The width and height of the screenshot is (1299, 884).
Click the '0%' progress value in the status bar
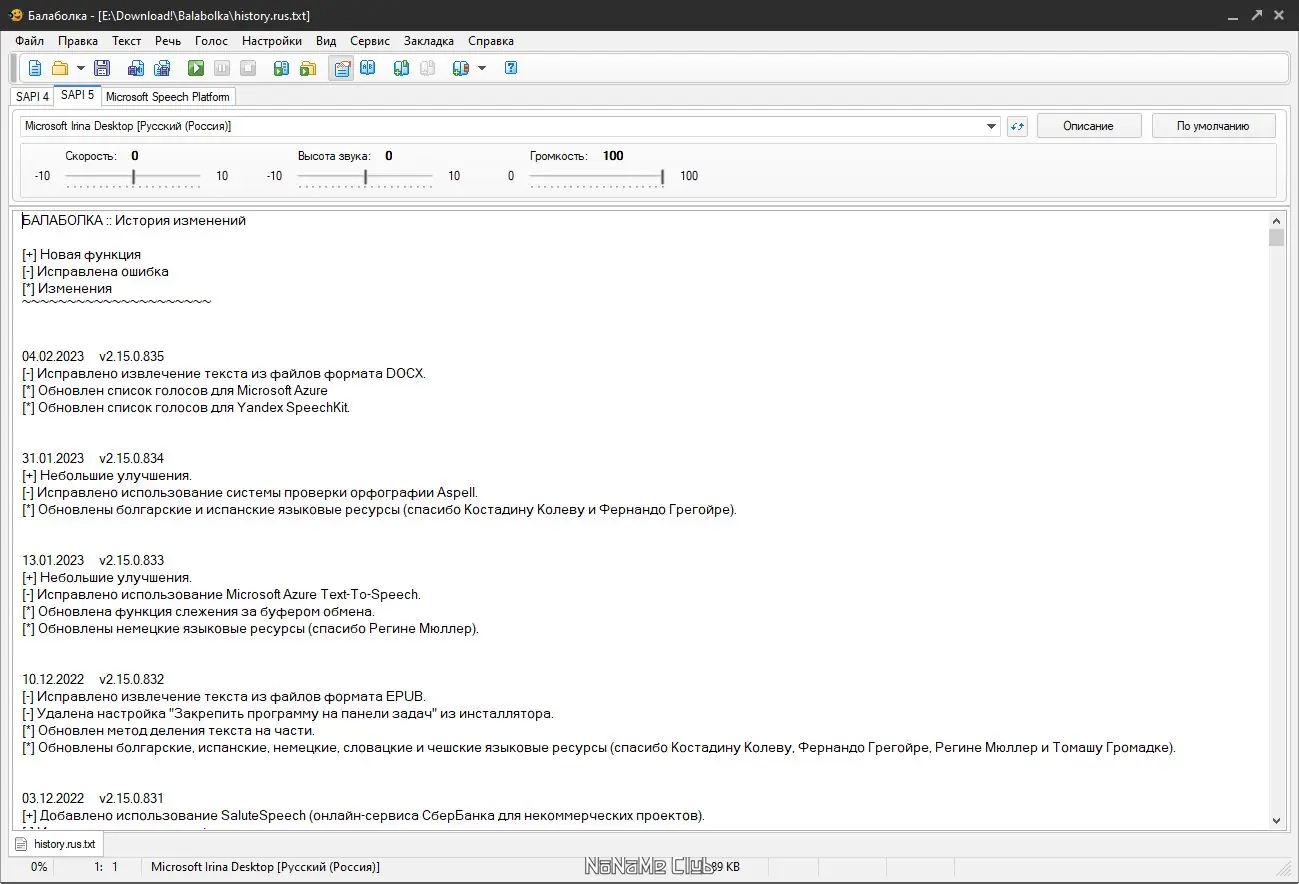[x=39, y=867]
